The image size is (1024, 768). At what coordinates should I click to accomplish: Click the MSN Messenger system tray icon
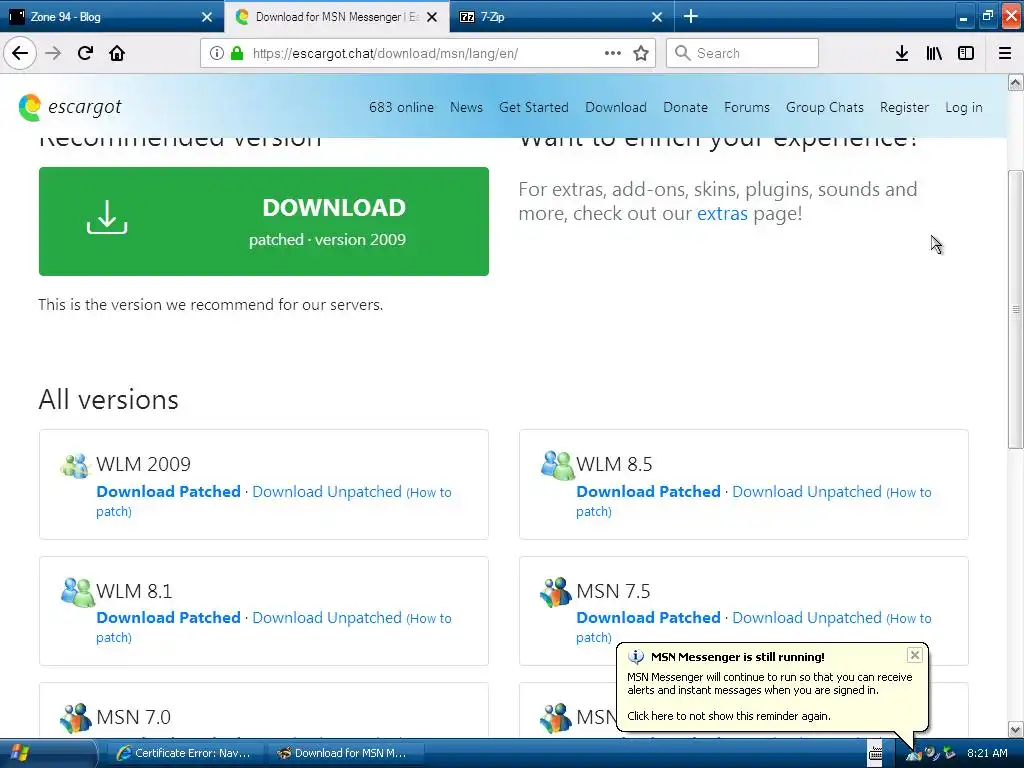pos(914,754)
